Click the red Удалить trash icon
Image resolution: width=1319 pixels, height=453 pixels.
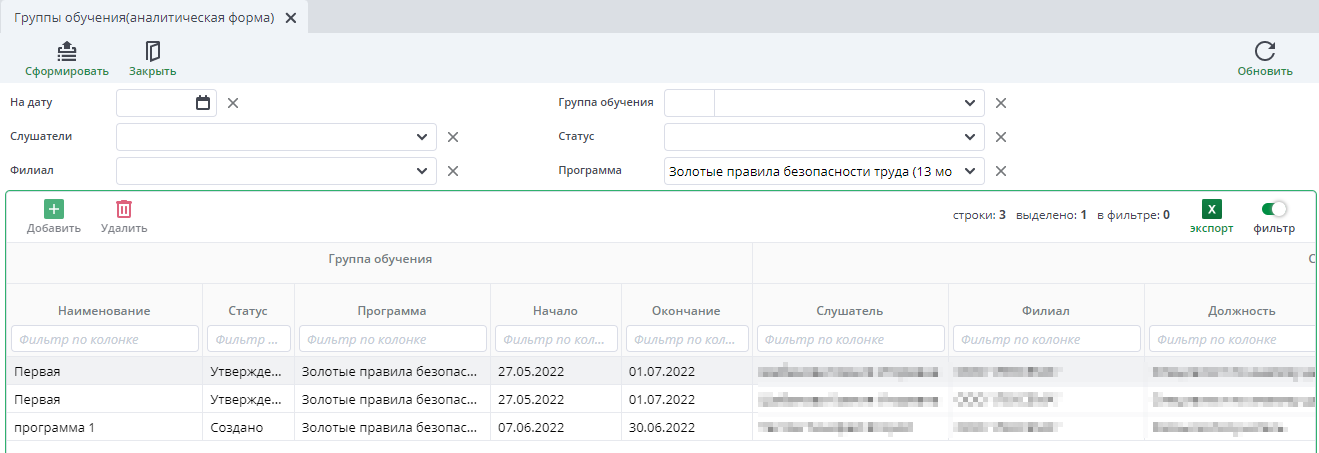click(x=124, y=209)
